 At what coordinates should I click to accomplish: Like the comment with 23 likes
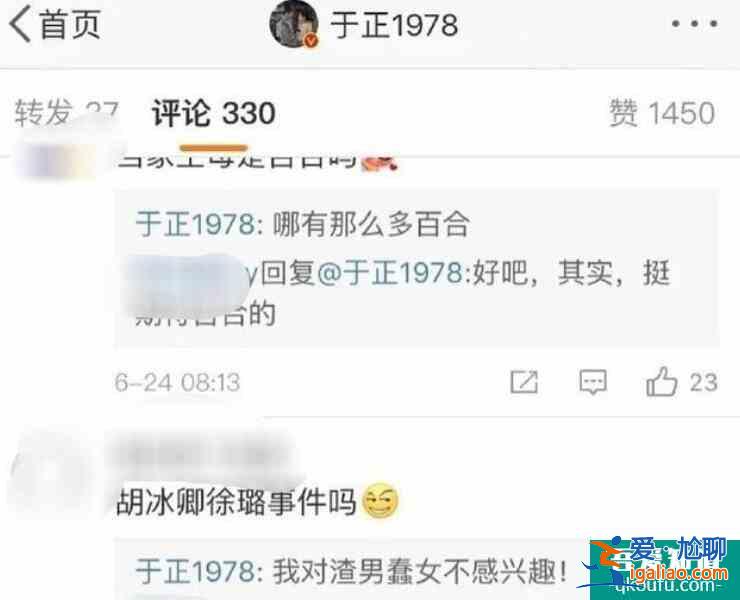(x=662, y=381)
